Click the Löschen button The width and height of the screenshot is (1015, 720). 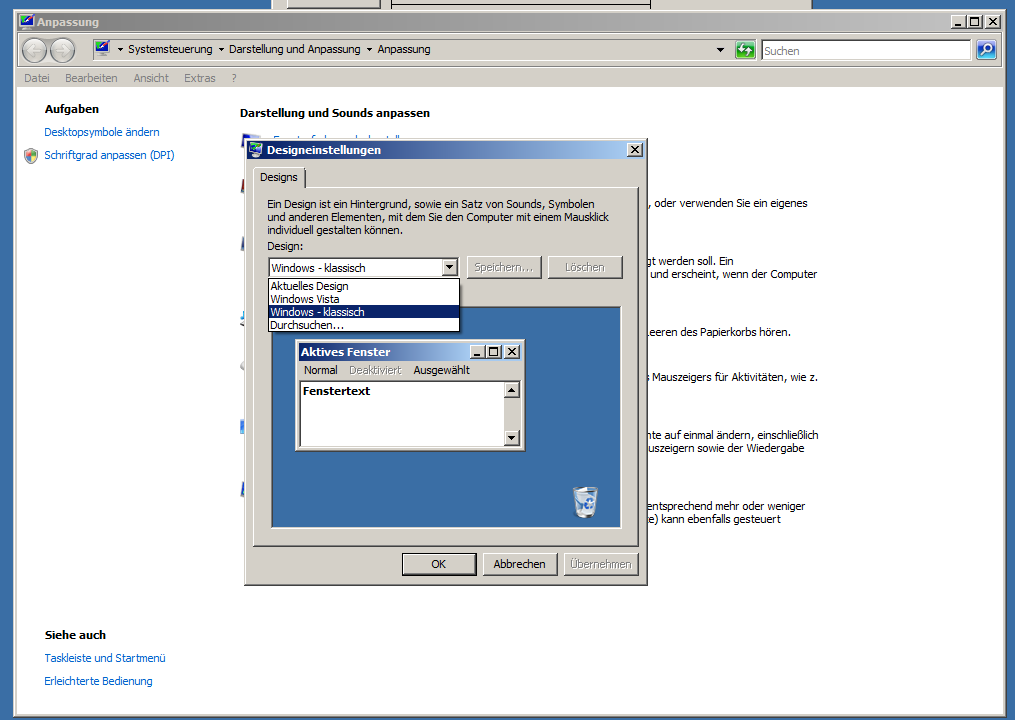[x=585, y=267]
